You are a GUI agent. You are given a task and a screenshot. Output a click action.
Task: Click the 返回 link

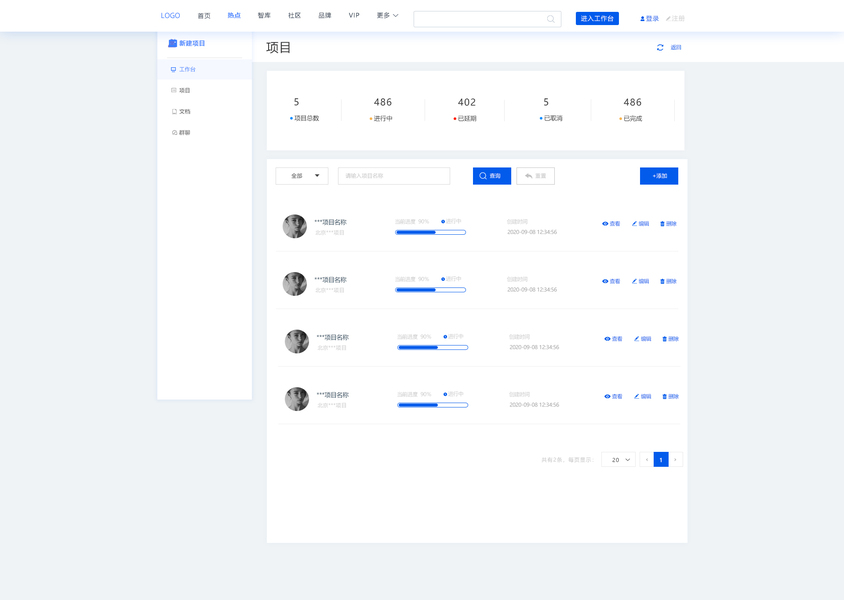pos(676,47)
